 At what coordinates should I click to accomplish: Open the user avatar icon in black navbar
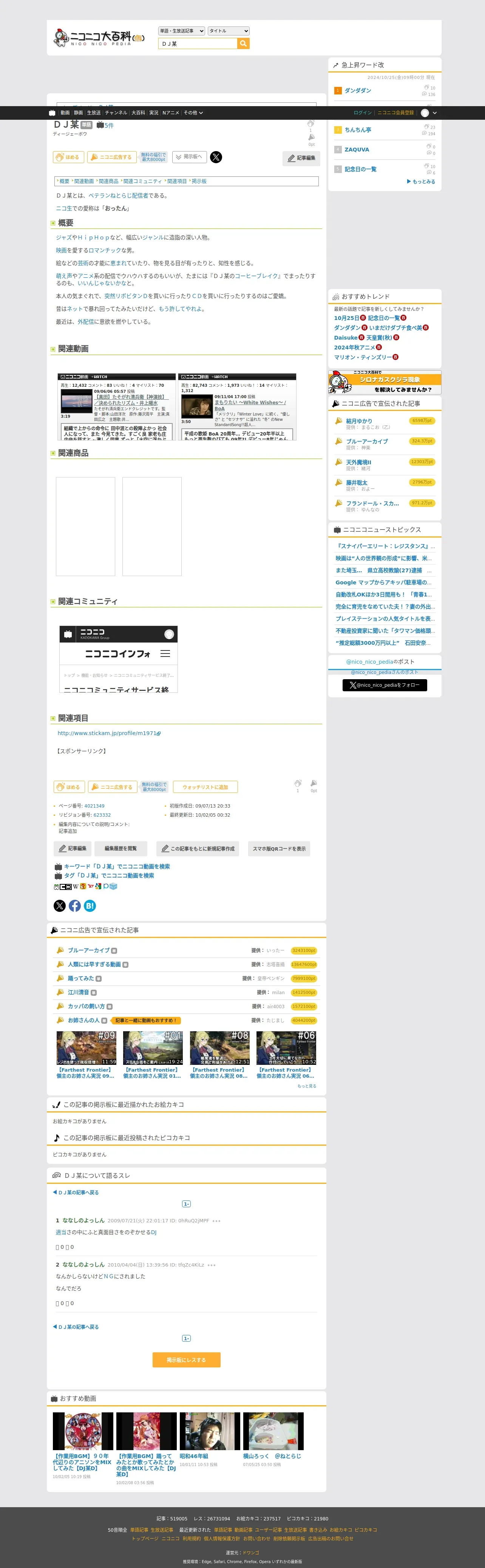pos(425,113)
